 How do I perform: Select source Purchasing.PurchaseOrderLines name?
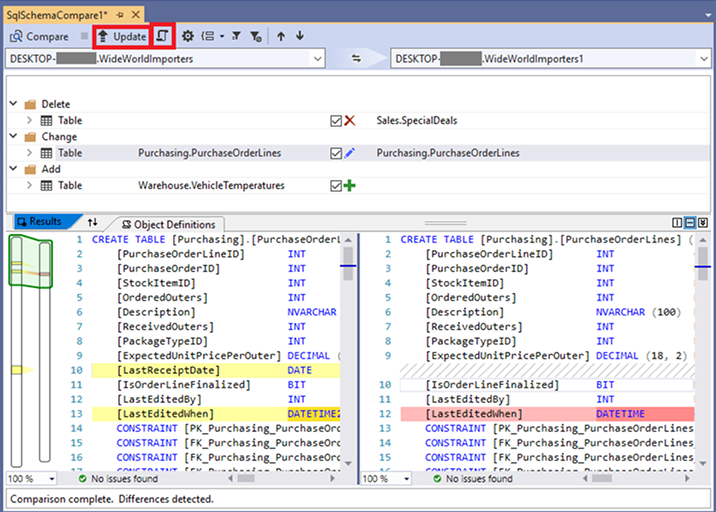pos(210,153)
